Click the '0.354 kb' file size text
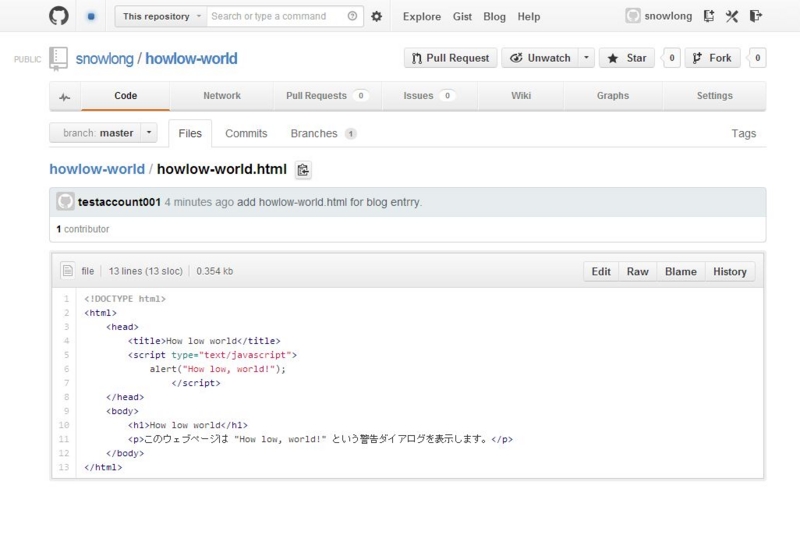 coord(215,271)
